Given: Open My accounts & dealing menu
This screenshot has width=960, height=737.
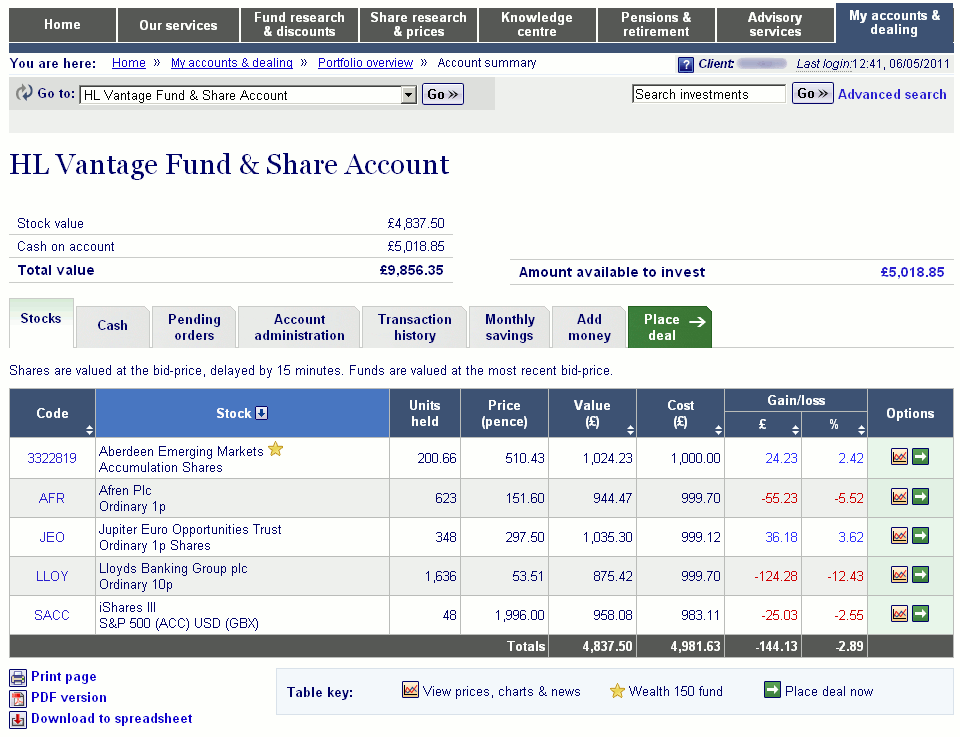Looking at the screenshot, I should [x=894, y=23].
